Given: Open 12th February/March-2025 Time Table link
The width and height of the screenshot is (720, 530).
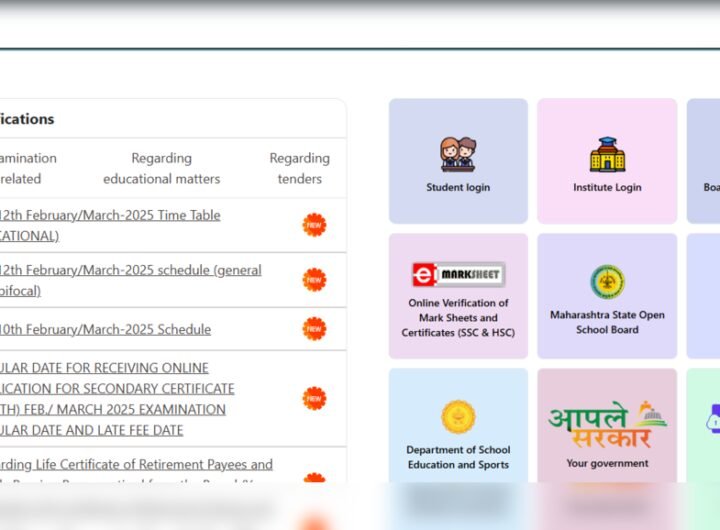Looking at the screenshot, I should click(110, 215).
